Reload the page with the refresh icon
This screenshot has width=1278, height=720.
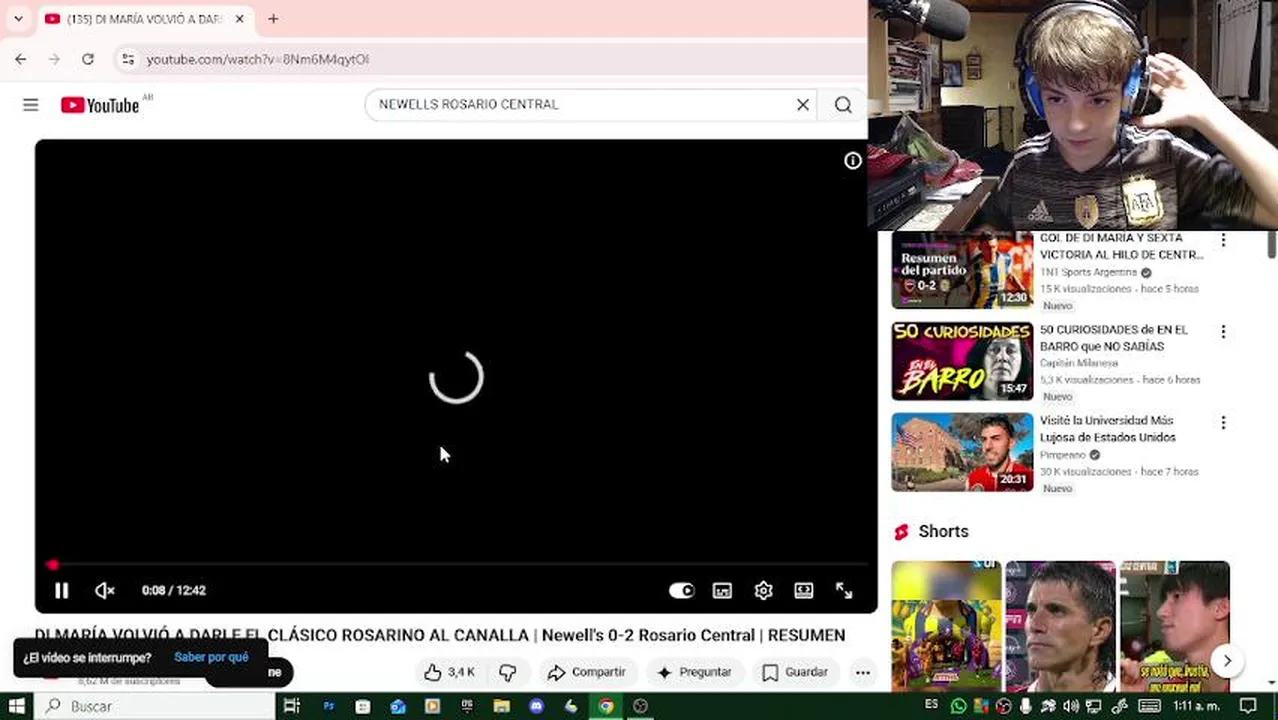(88, 59)
